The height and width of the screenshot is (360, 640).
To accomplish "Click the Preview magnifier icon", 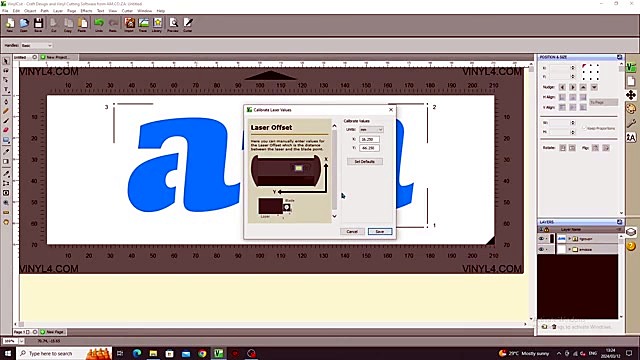I will tap(173, 24).
